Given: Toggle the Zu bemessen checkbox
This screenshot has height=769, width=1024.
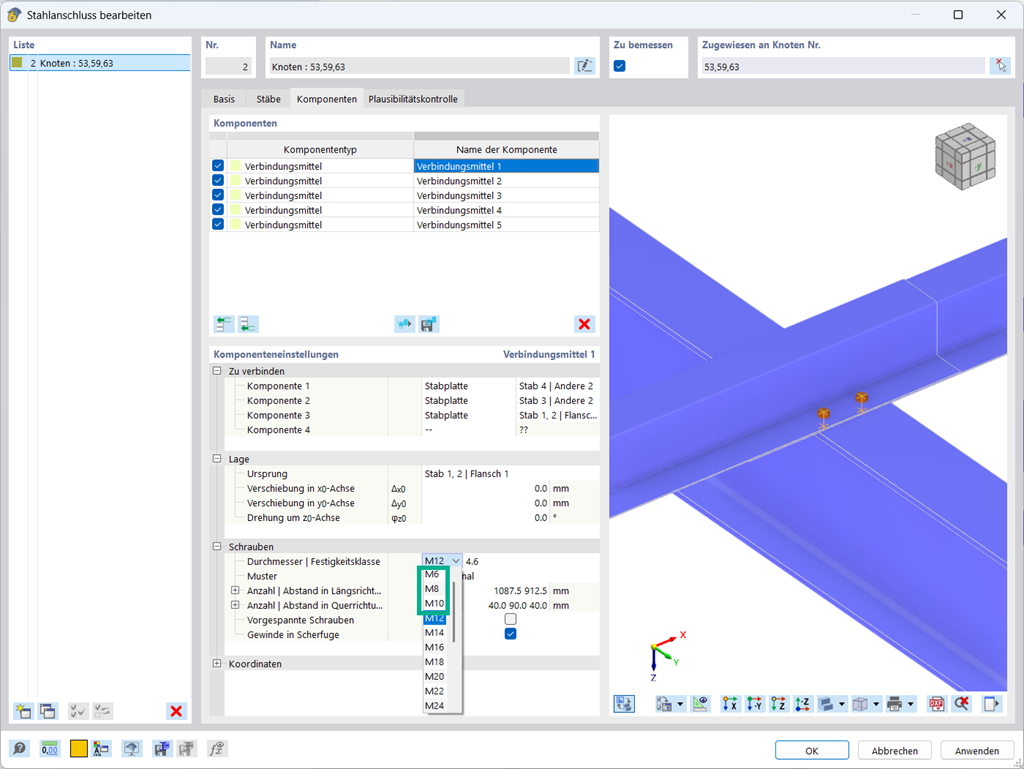Looking at the screenshot, I should [620, 66].
